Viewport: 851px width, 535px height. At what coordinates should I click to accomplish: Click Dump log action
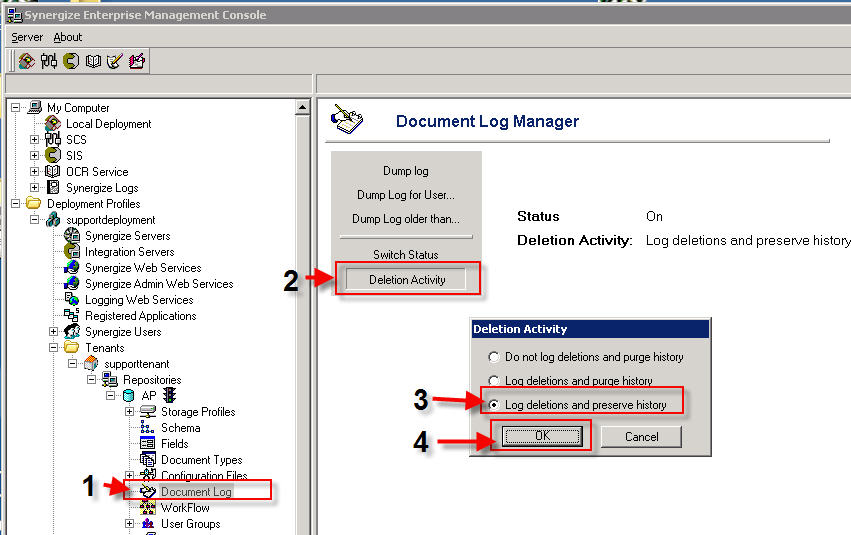click(x=405, y=171)
